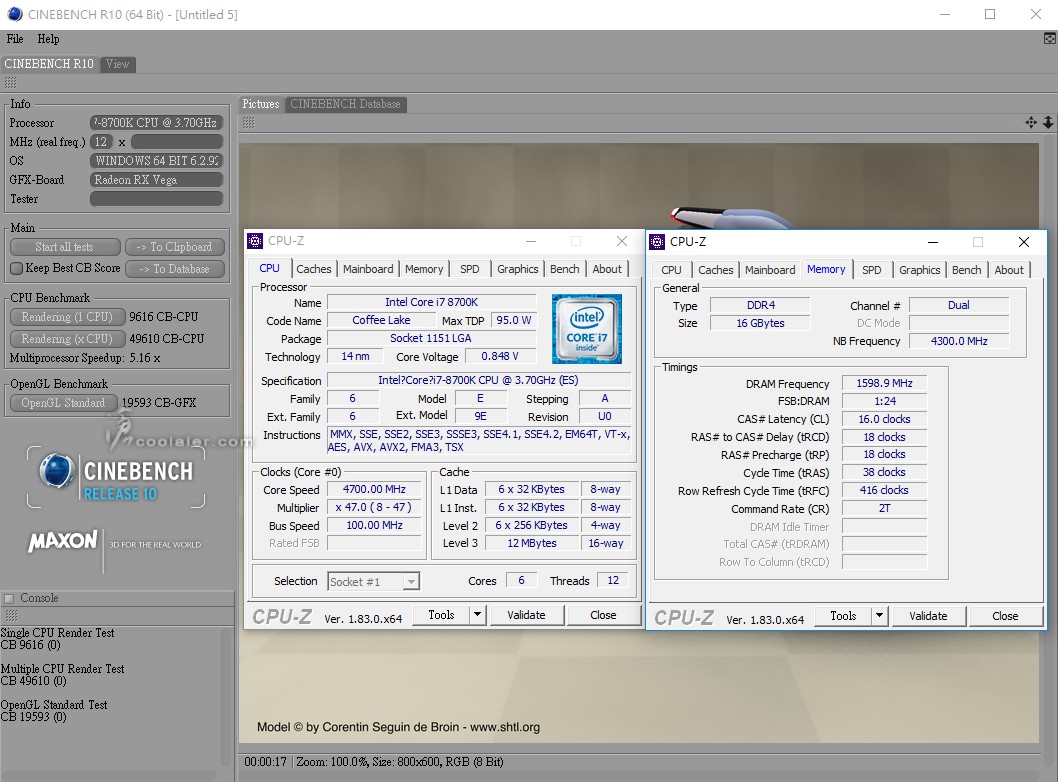Click the grip handle below Pictures tab
The width and height of the screenshot is (1058, 782).
click(248, 123)
